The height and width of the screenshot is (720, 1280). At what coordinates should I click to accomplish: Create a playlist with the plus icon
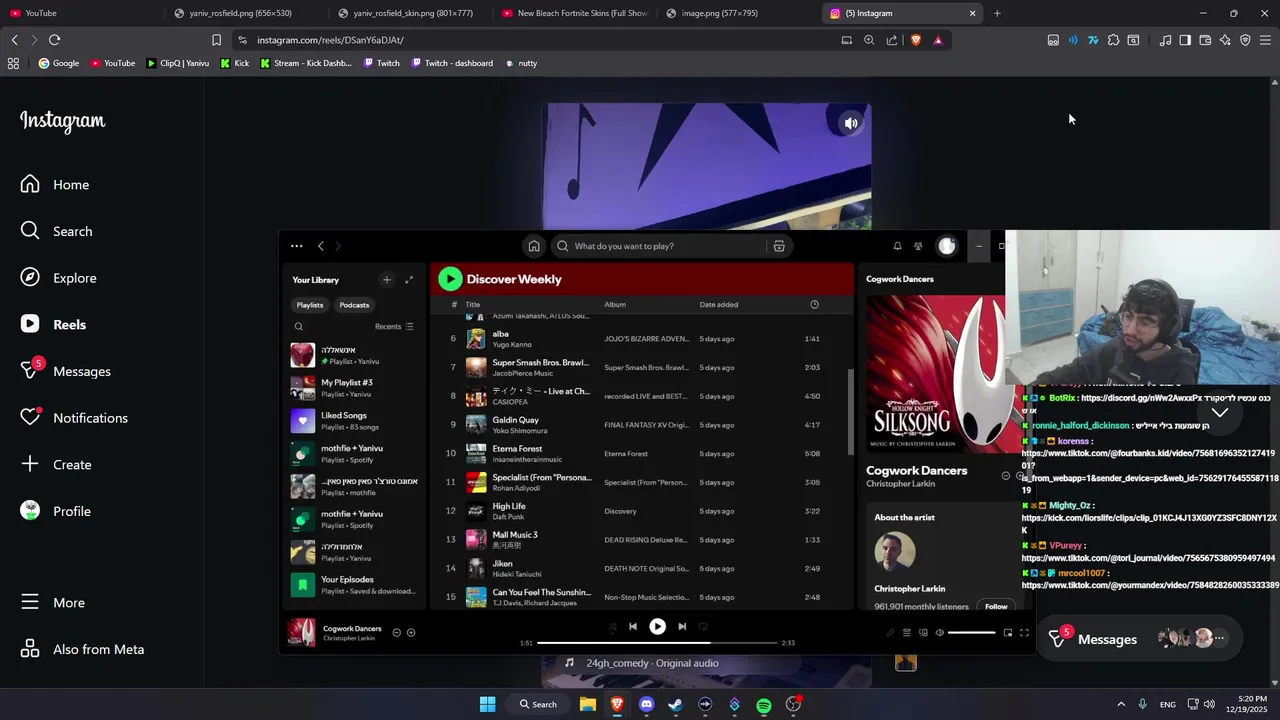pyautogui.click(x=386, y=280)
